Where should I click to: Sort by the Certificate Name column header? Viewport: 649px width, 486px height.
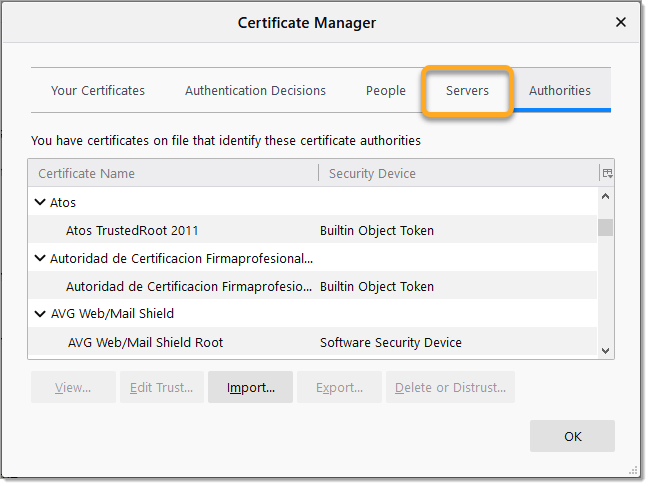[172, 173]
